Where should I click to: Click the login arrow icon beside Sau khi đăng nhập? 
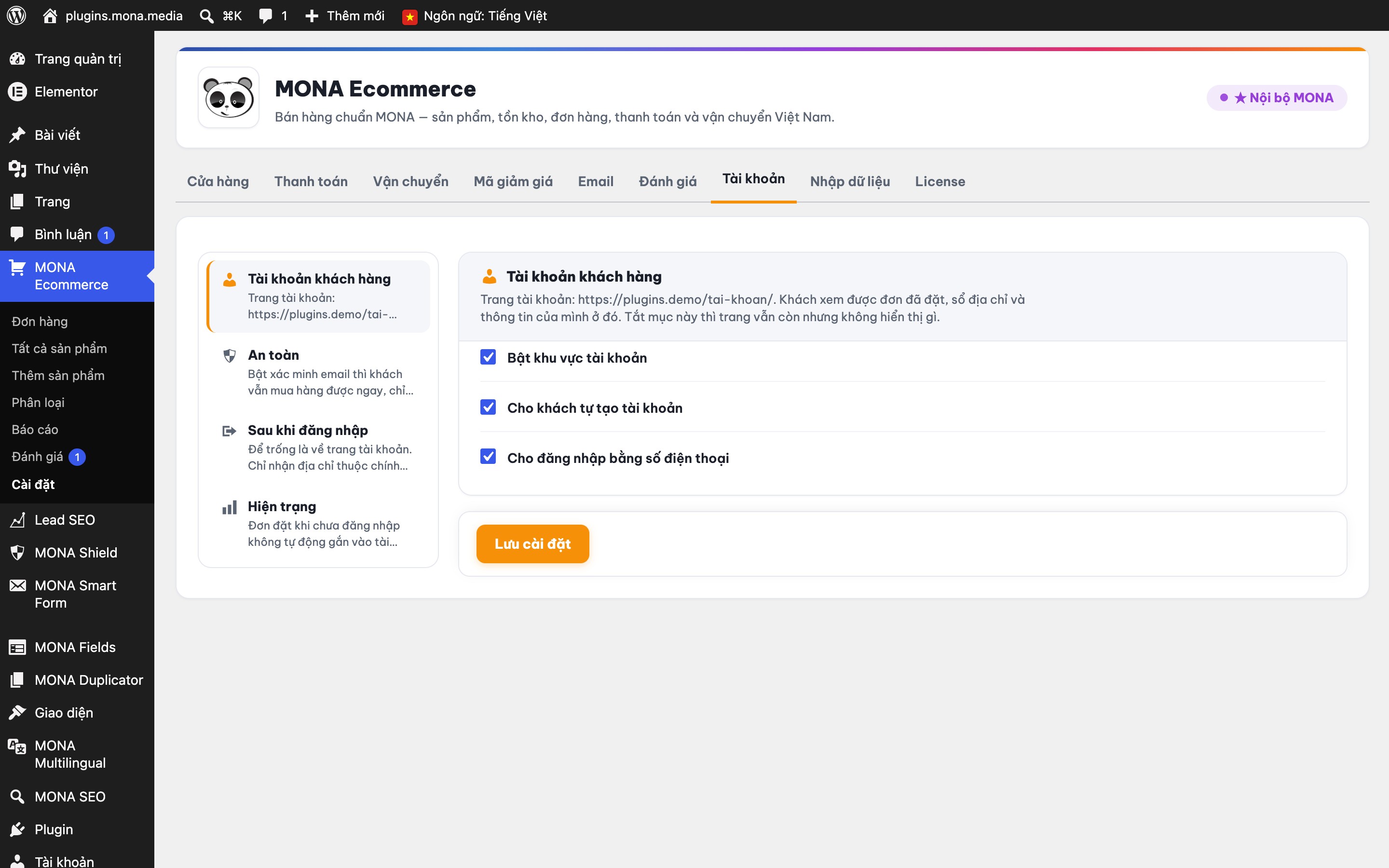click(x=229, y=431)
